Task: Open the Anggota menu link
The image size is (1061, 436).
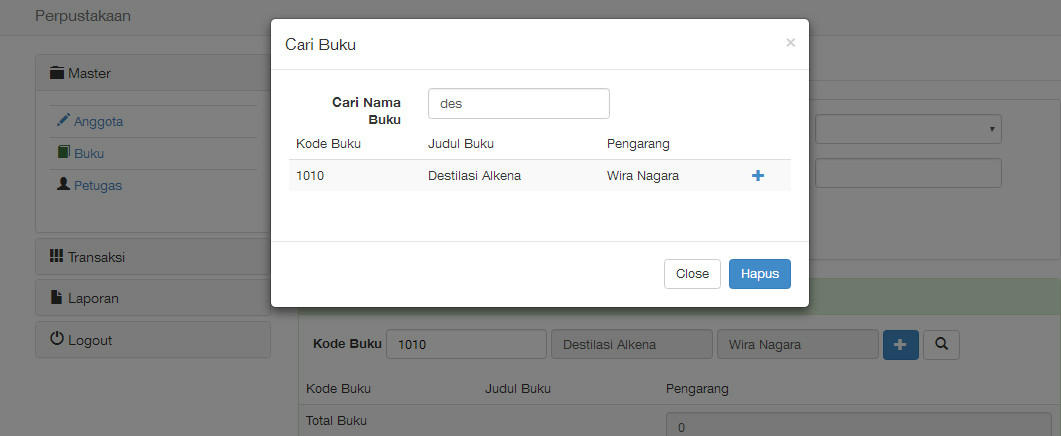Action: pyautogui.click(x=98, y=122)
